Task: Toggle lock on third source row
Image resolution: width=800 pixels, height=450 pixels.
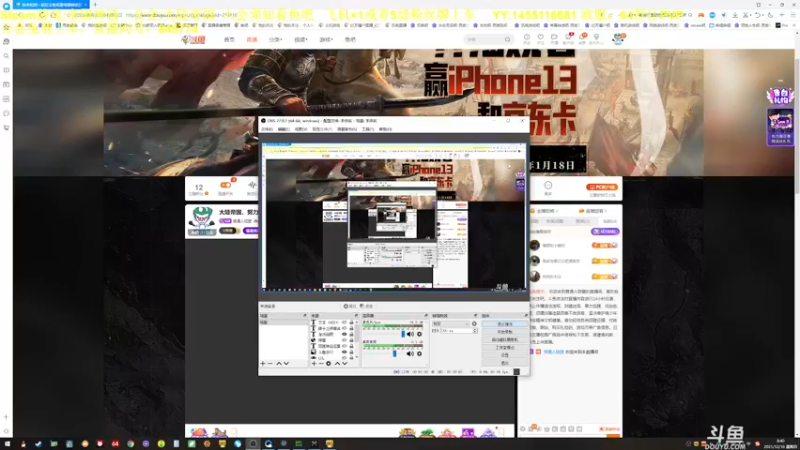Action: click(351, 335)
